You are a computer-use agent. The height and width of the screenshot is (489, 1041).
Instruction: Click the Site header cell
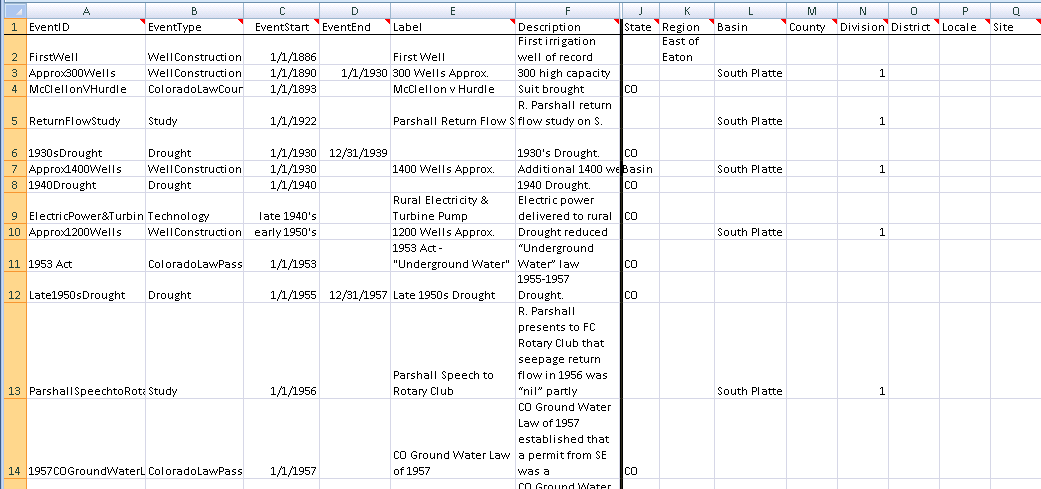(x=1016, y=27)
